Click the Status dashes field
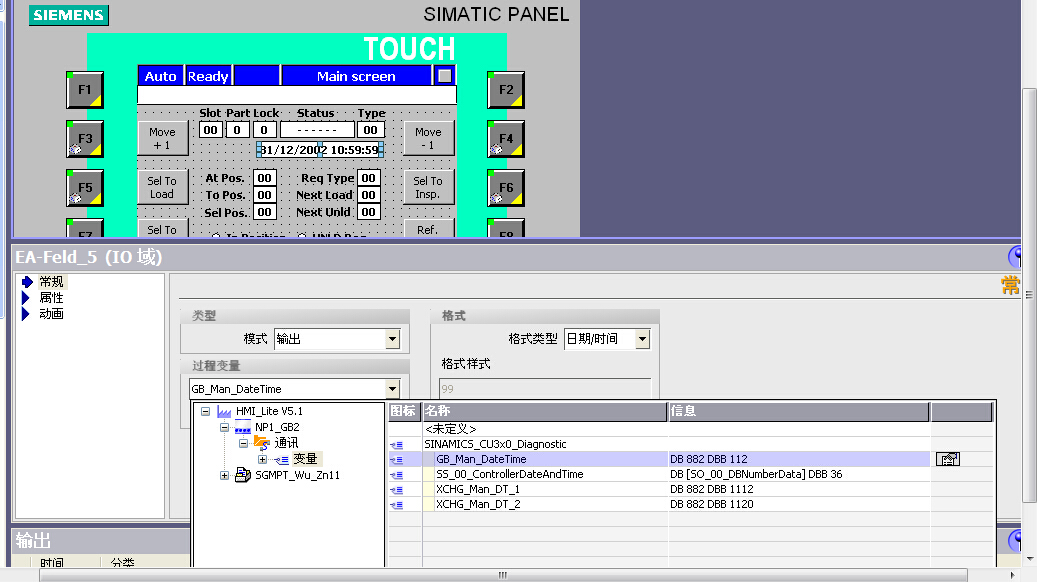 317,130
